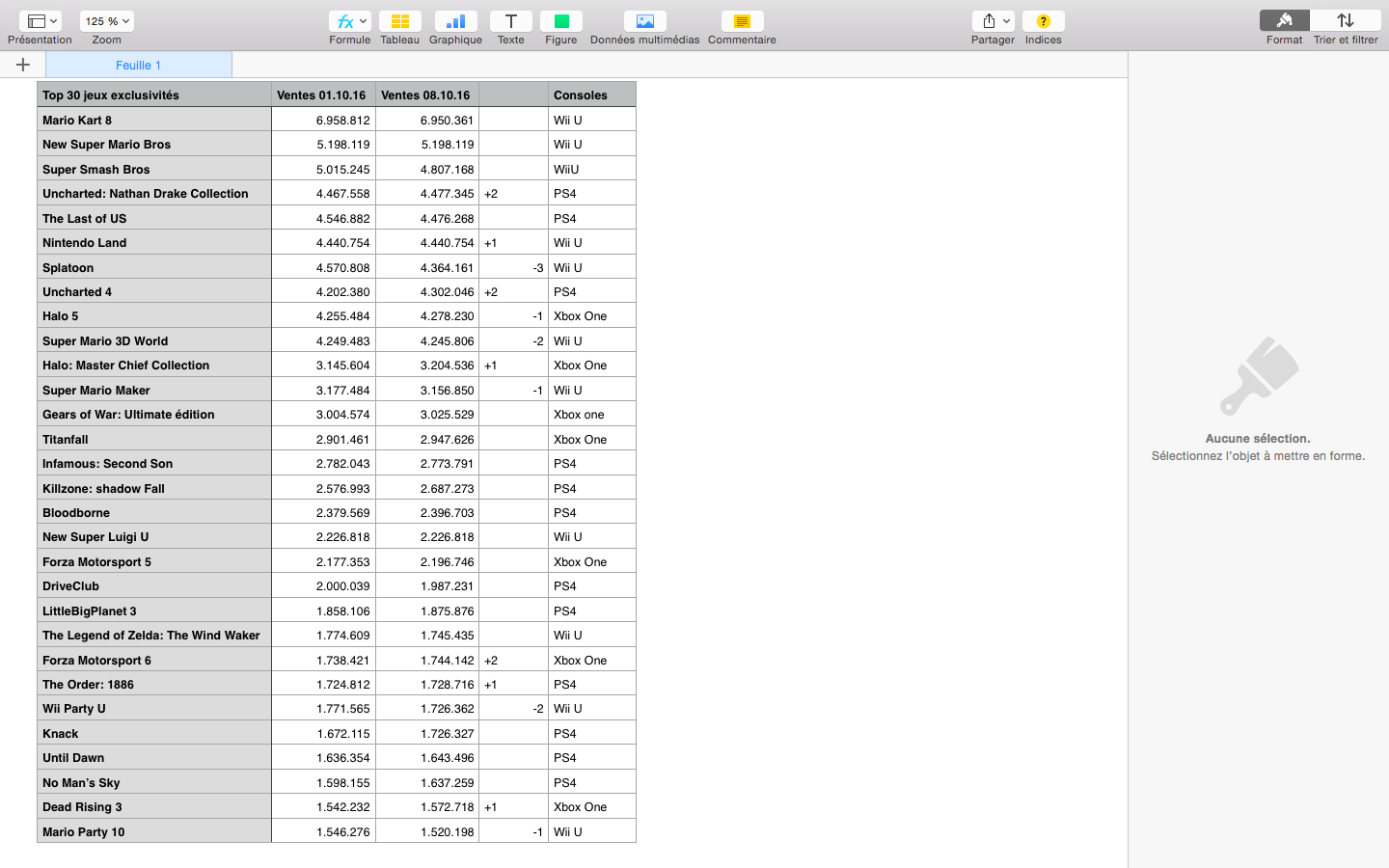Open the Zoom 125 % dropdown
1389x868 pixels.
pos(106,21)
